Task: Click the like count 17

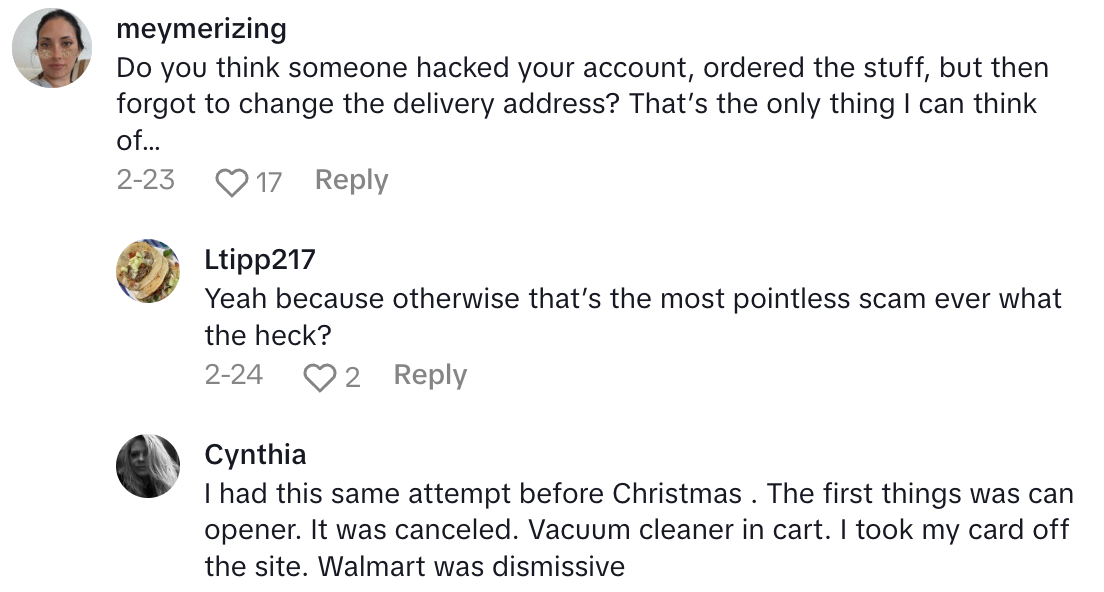Action: click(268, 181)
